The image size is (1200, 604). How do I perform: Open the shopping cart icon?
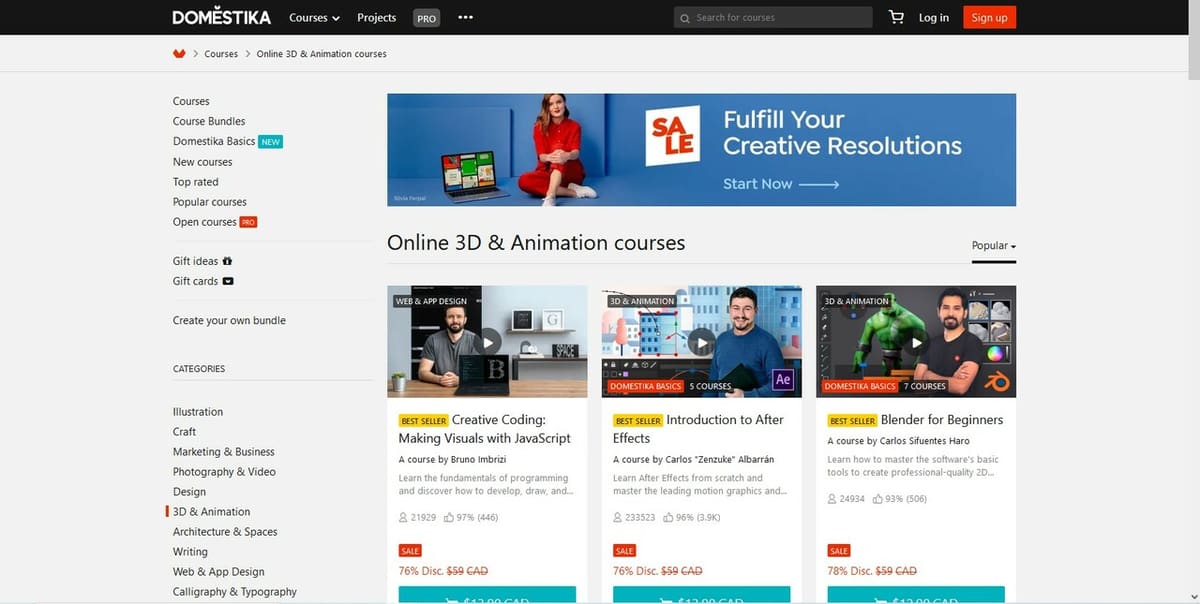pyautogui.click(x=895, y=17)
